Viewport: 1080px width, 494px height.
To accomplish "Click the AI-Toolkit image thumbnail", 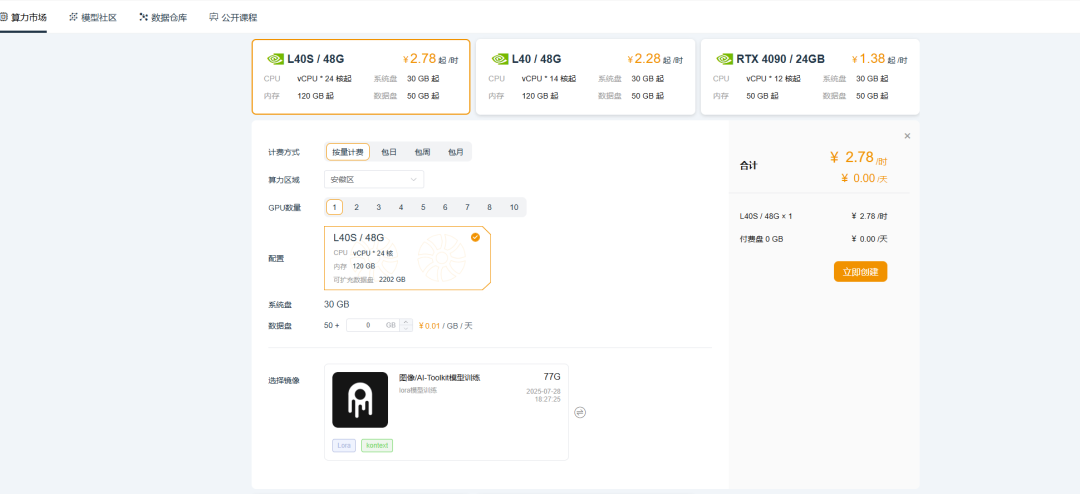I will [x=360, y=400].
